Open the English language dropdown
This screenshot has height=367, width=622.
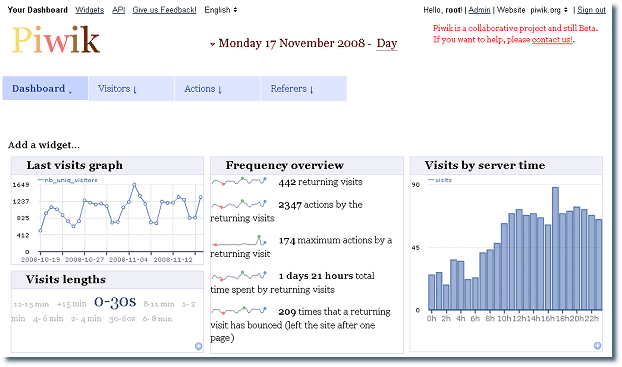221,10
